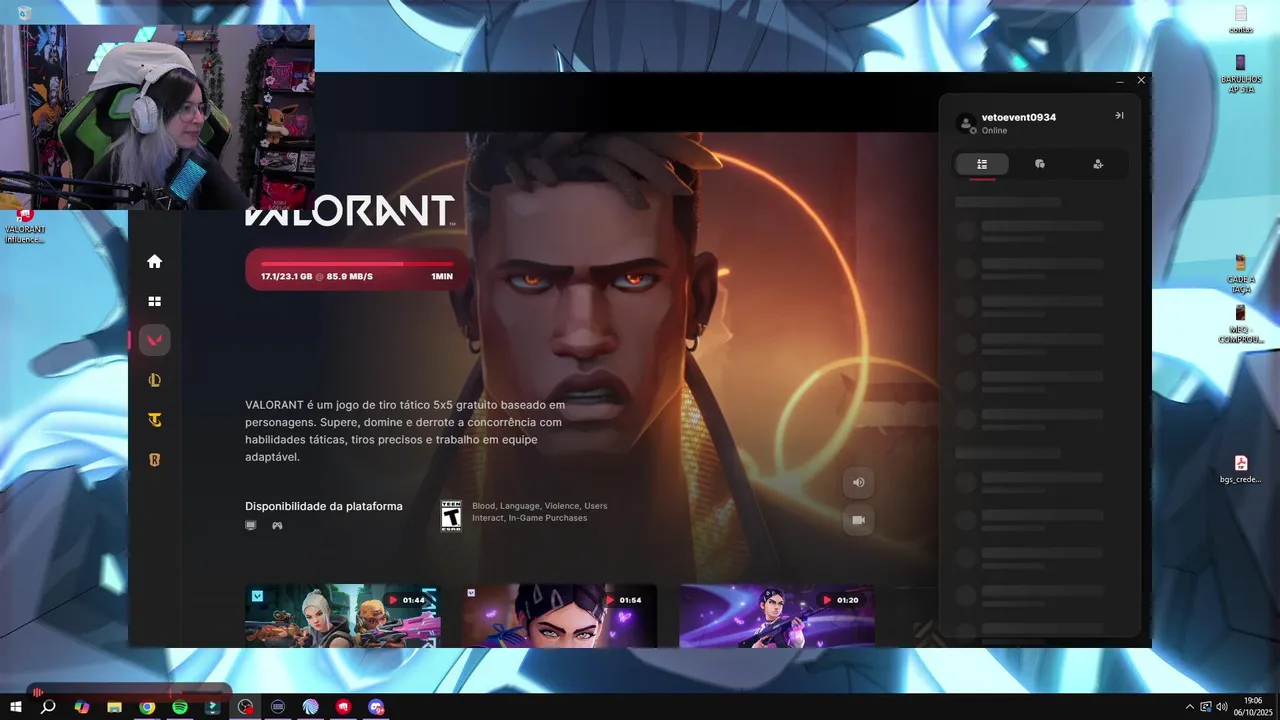
Task: Go to the Riot Client home page
Action: [x=154, y=261]
